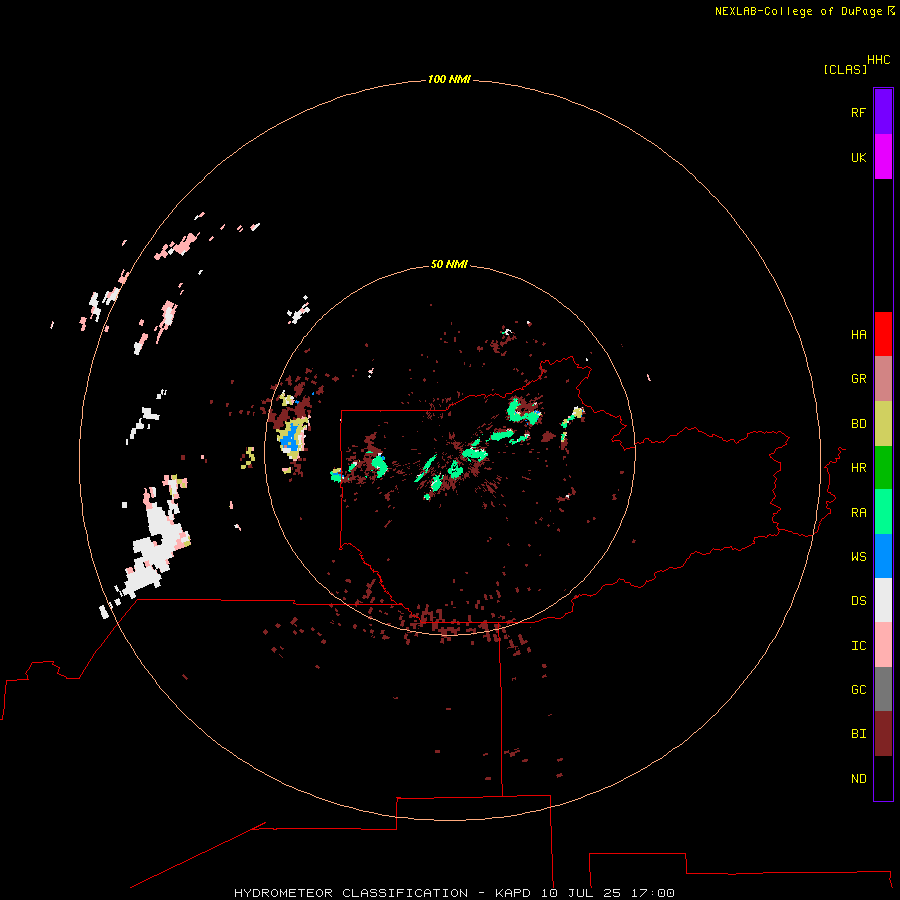Click the BI legend label
This screenshot has width=900, height=900.
(x=858, y=734)
